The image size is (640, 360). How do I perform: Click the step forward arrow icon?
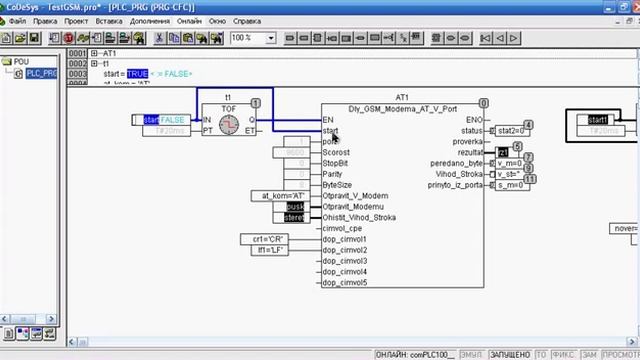(x=514, y=38)
